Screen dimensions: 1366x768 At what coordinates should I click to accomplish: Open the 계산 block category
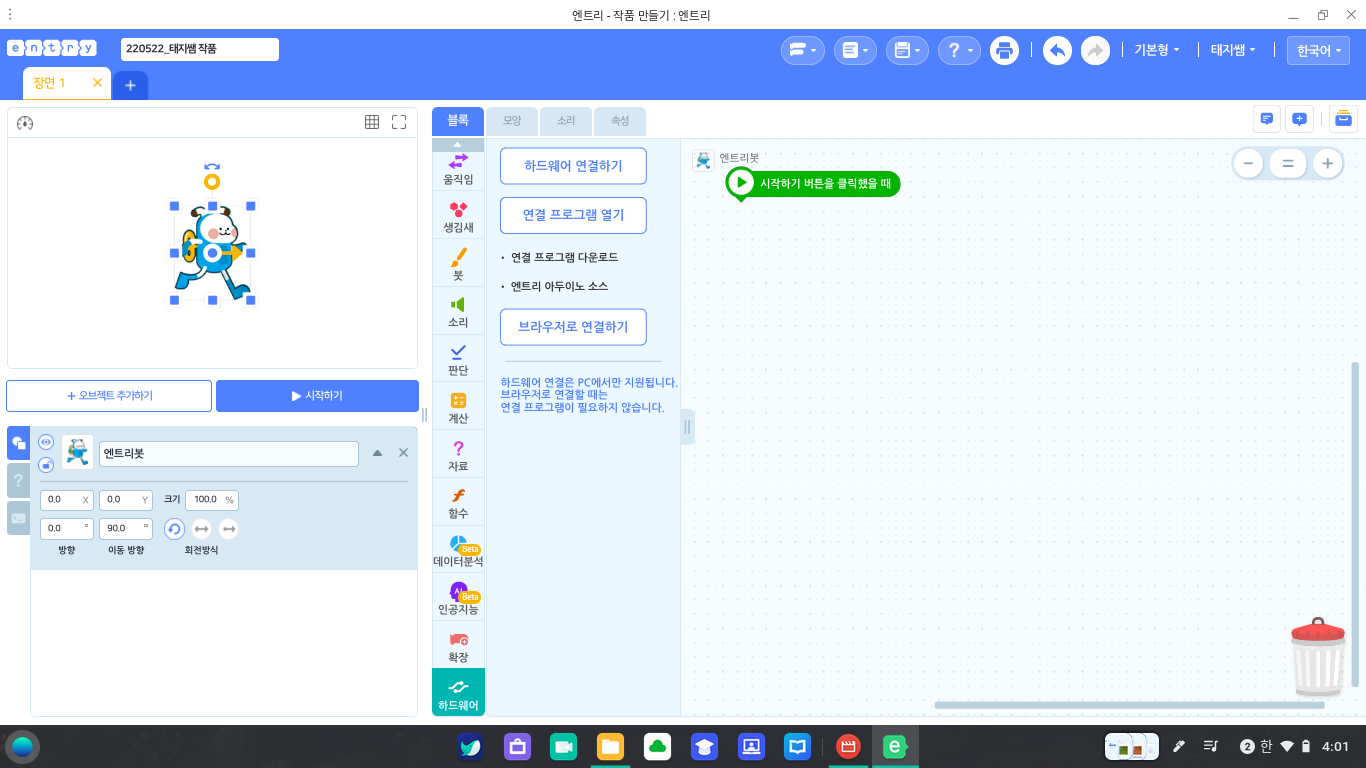click(458, 408)
